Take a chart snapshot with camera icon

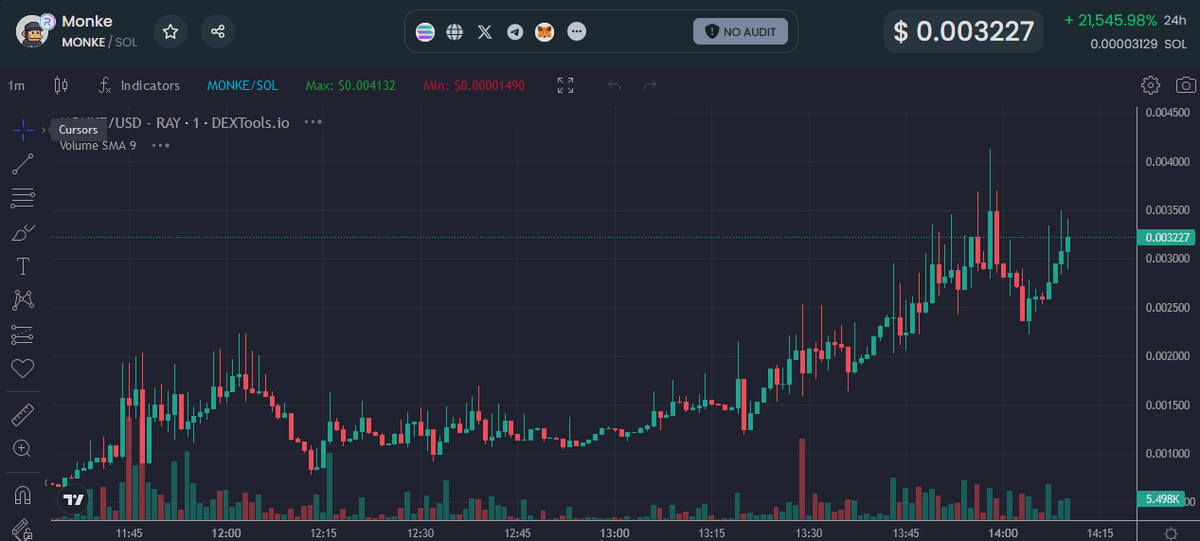click(x=1184, y=85)
